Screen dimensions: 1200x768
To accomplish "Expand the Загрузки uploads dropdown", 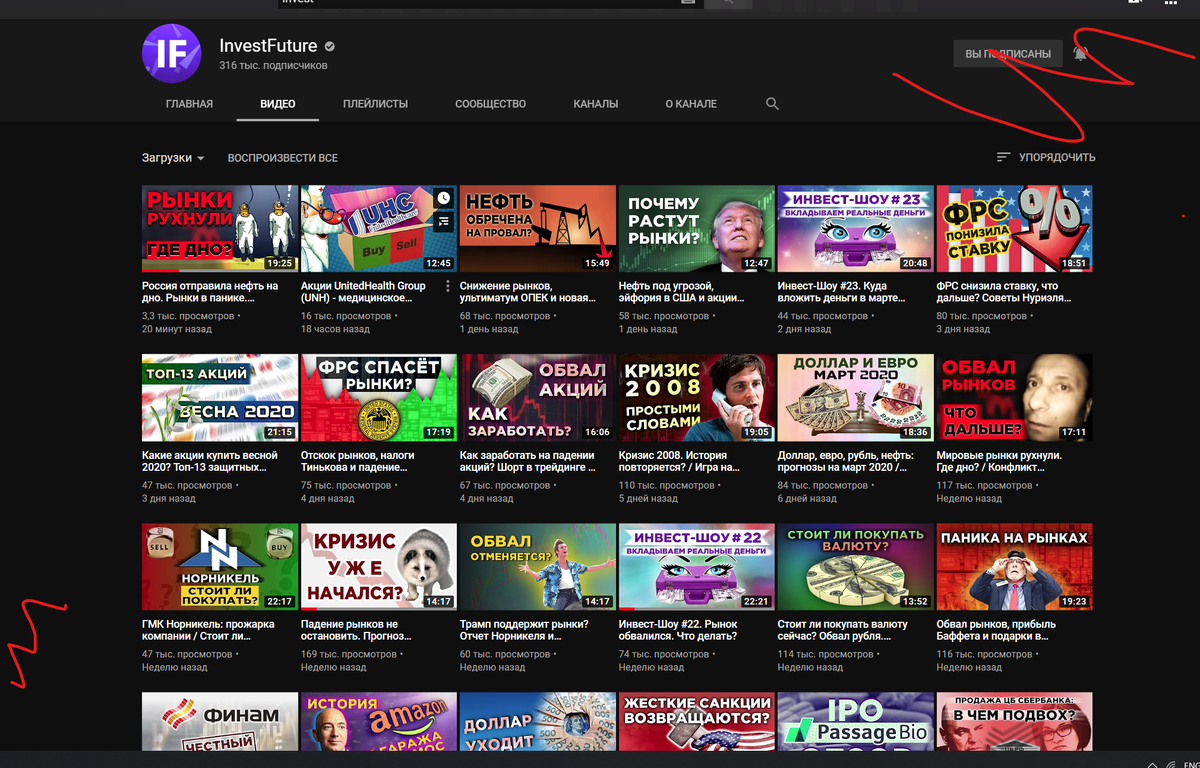I will [173, 158].
